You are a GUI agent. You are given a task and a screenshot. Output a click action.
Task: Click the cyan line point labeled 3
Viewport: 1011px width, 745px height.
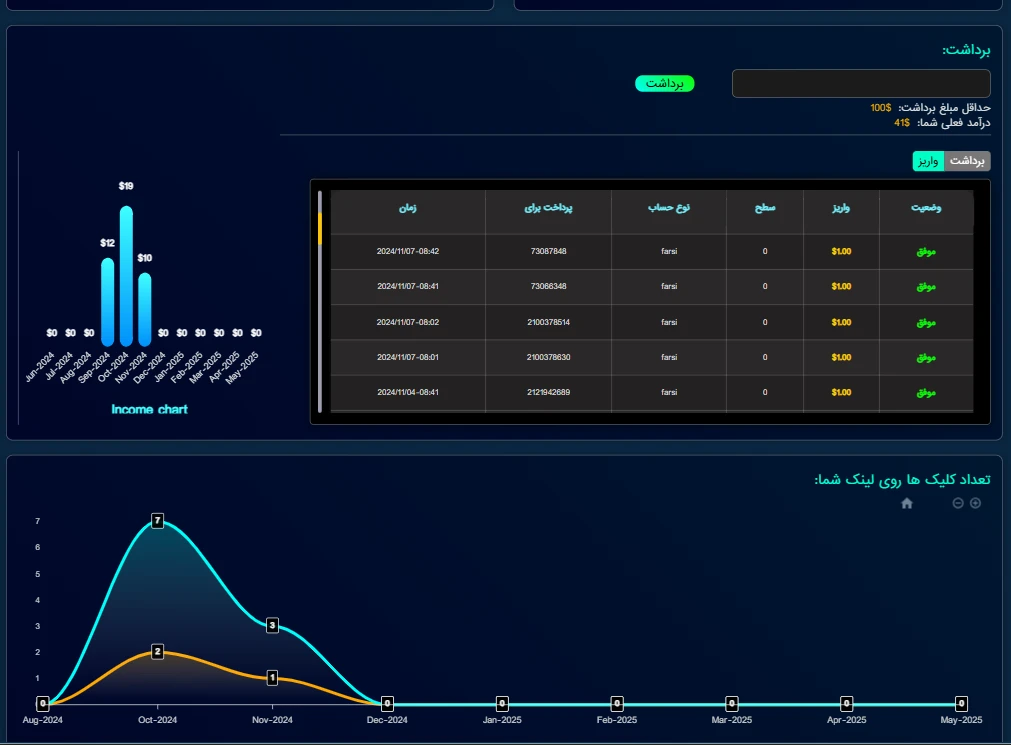[272, 625]
